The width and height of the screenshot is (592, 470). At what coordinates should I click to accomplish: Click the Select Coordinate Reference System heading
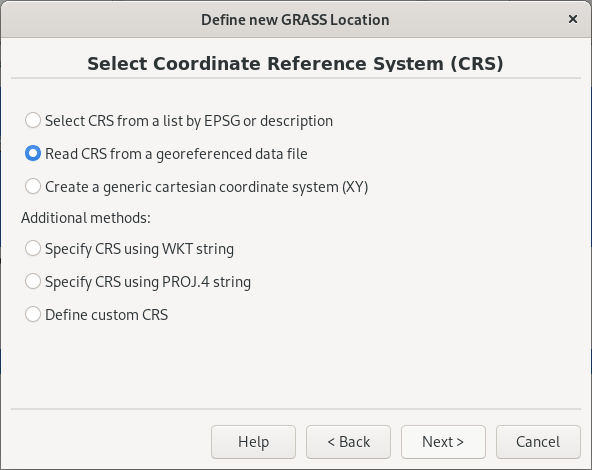(295, 63)
